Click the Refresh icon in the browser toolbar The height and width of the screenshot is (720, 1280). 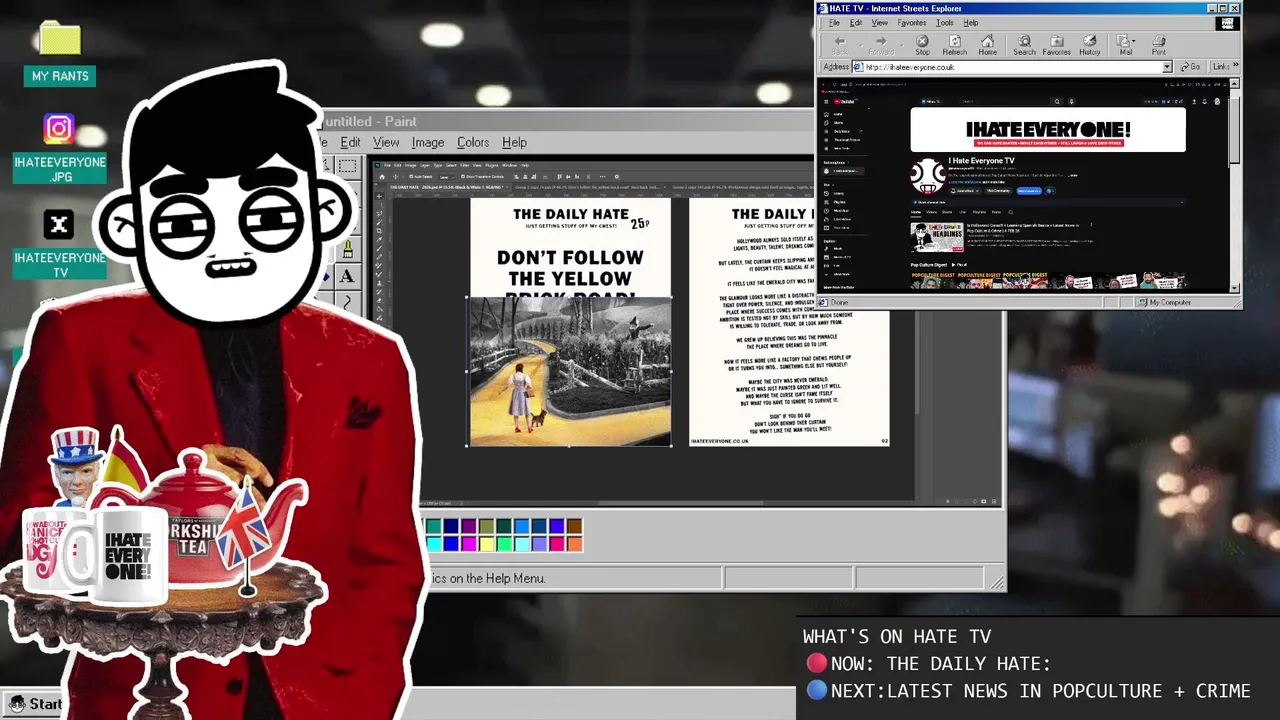(955, 45)
